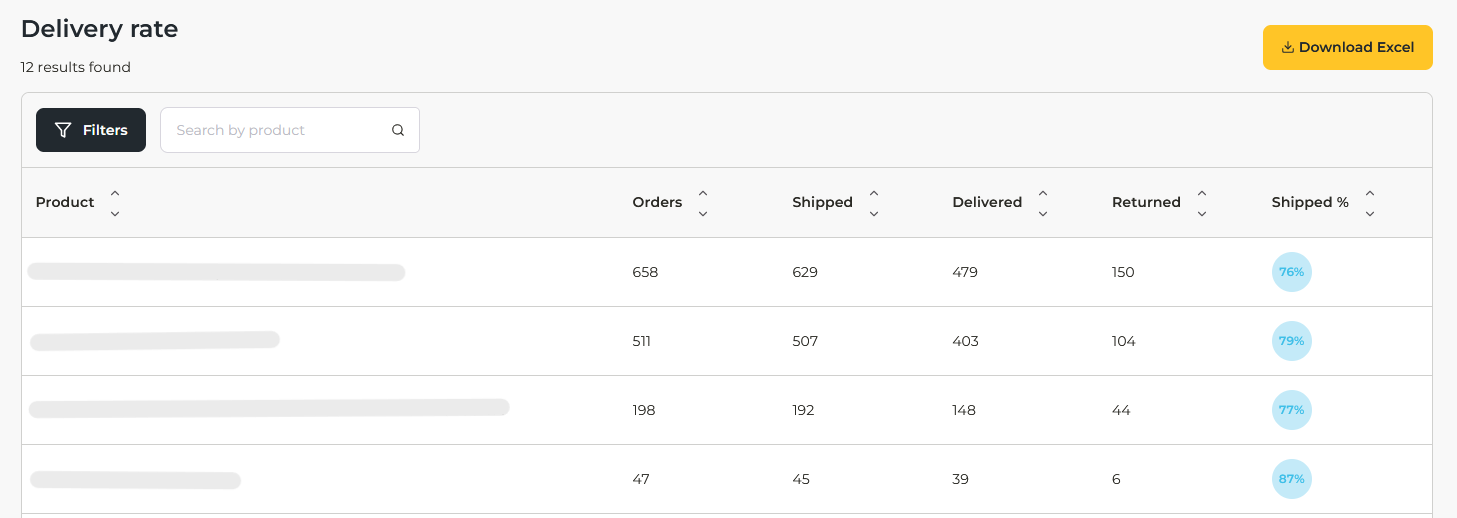Click the search magnifier icon

[398, 130]
